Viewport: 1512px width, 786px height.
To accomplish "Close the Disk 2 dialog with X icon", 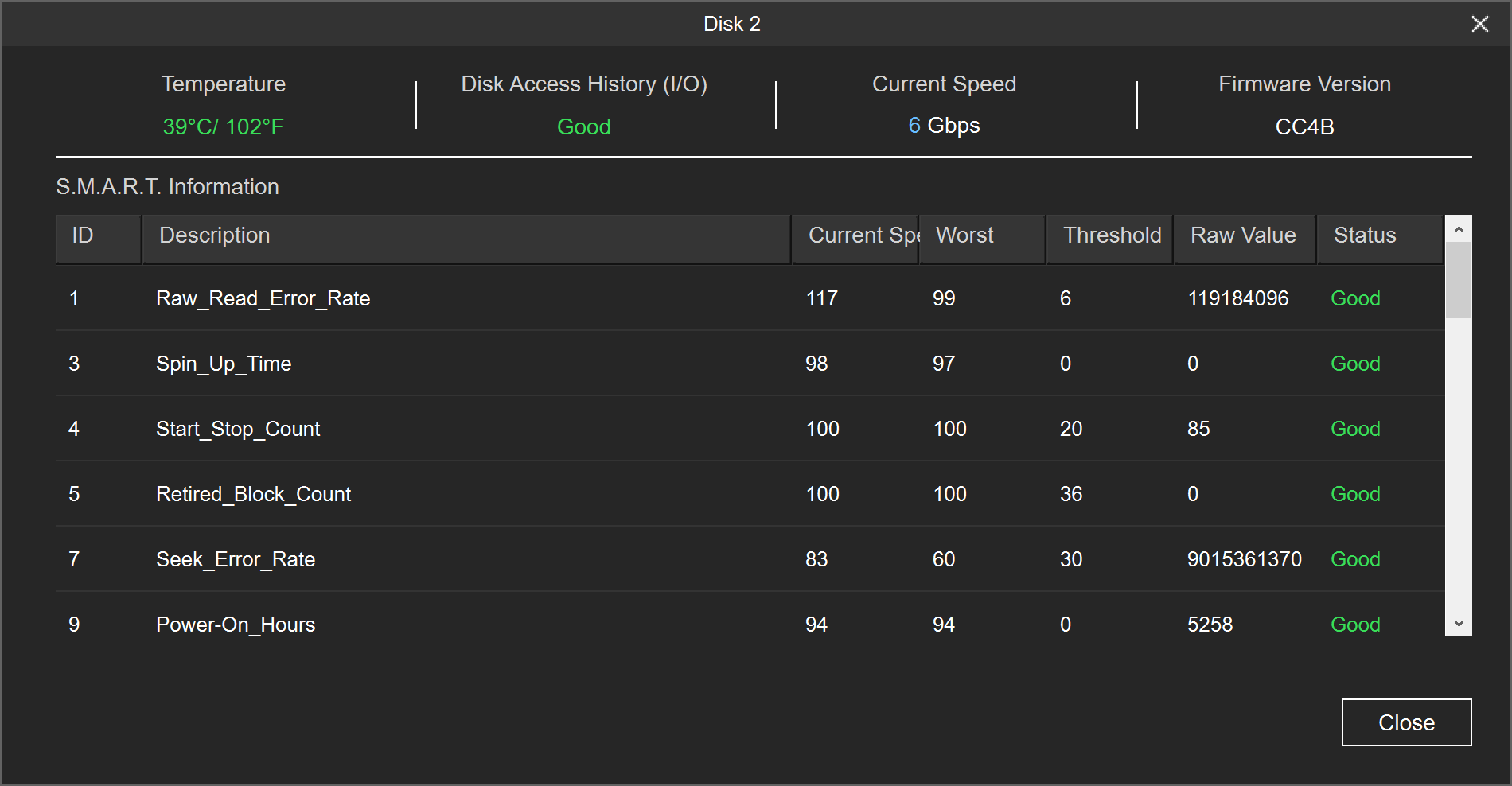I will point(1479,24).
